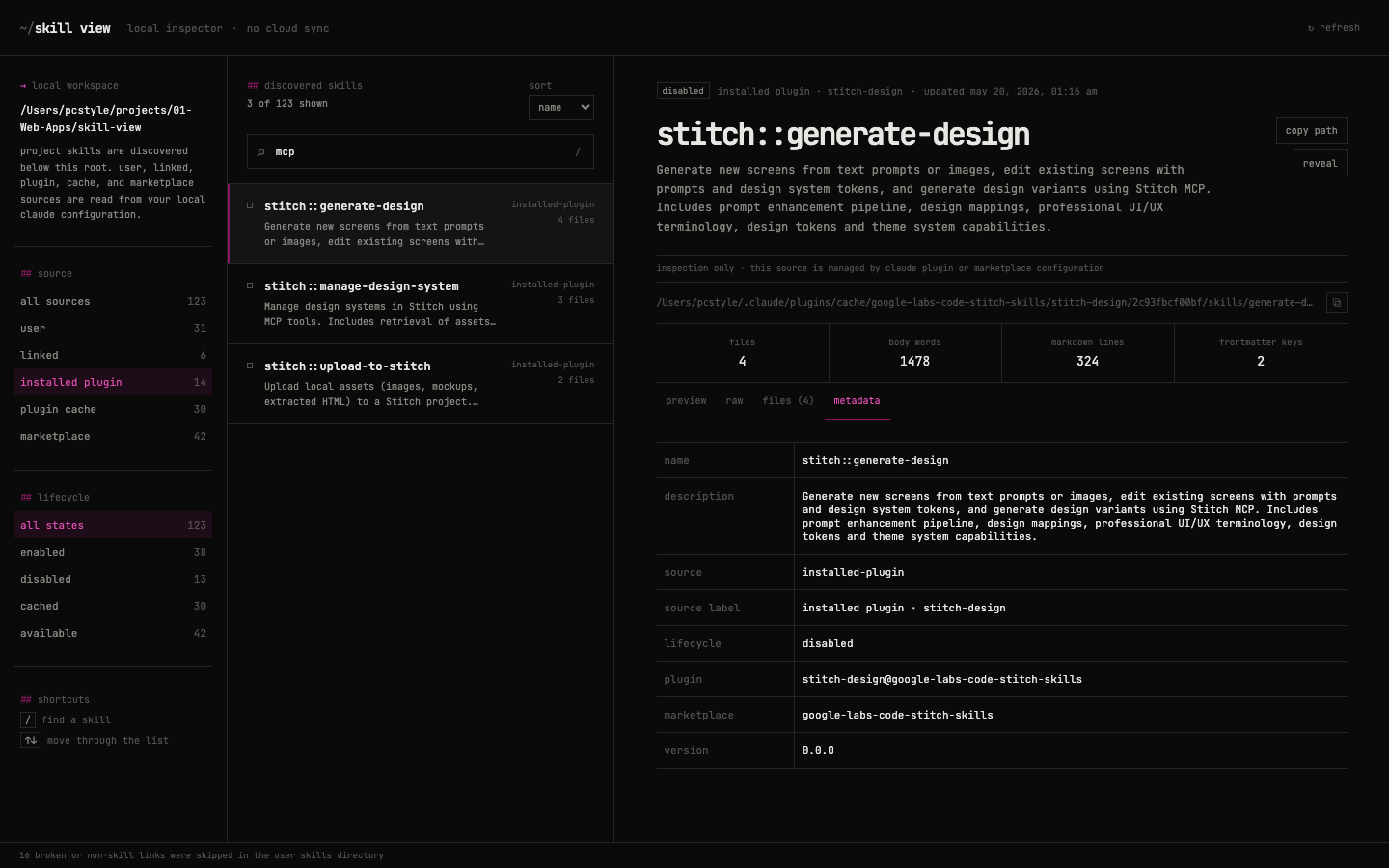Switch to the preview tab

coord(686,401)
